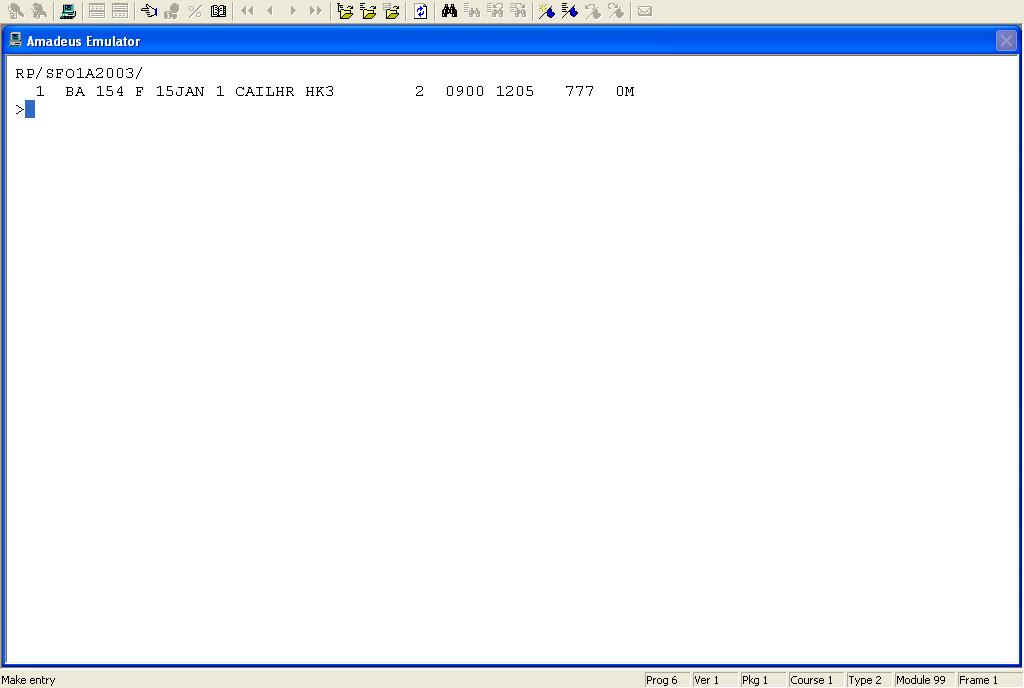1024x688 pixels.
Task: Click the 'Pkg 1' status bar field
Action: 763,680
